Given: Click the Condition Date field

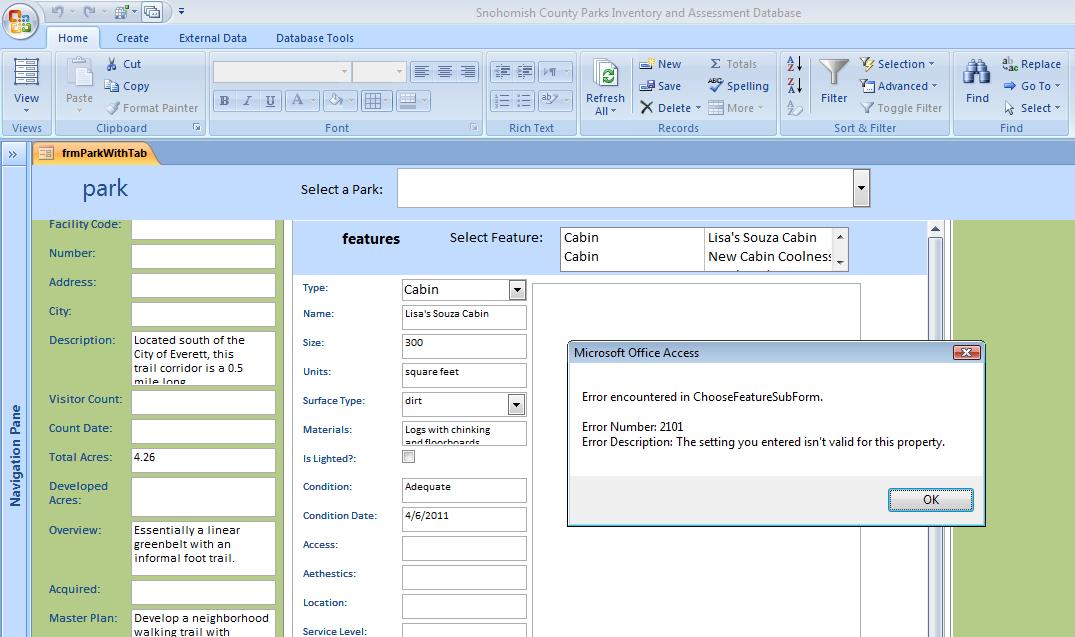Looking at the screenshot, I should 464,519.
